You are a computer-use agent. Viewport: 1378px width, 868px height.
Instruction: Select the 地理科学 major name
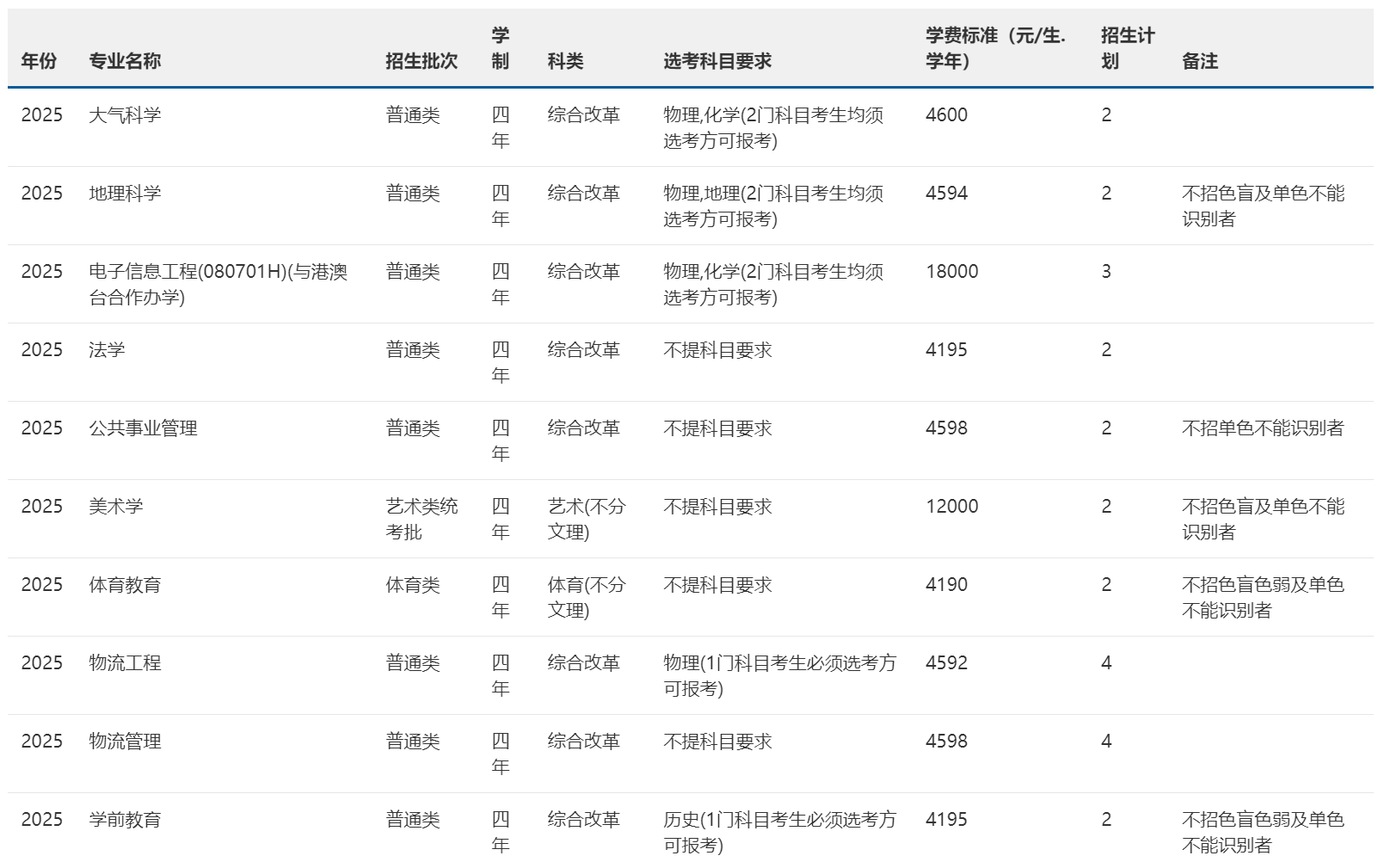[121, 193]
